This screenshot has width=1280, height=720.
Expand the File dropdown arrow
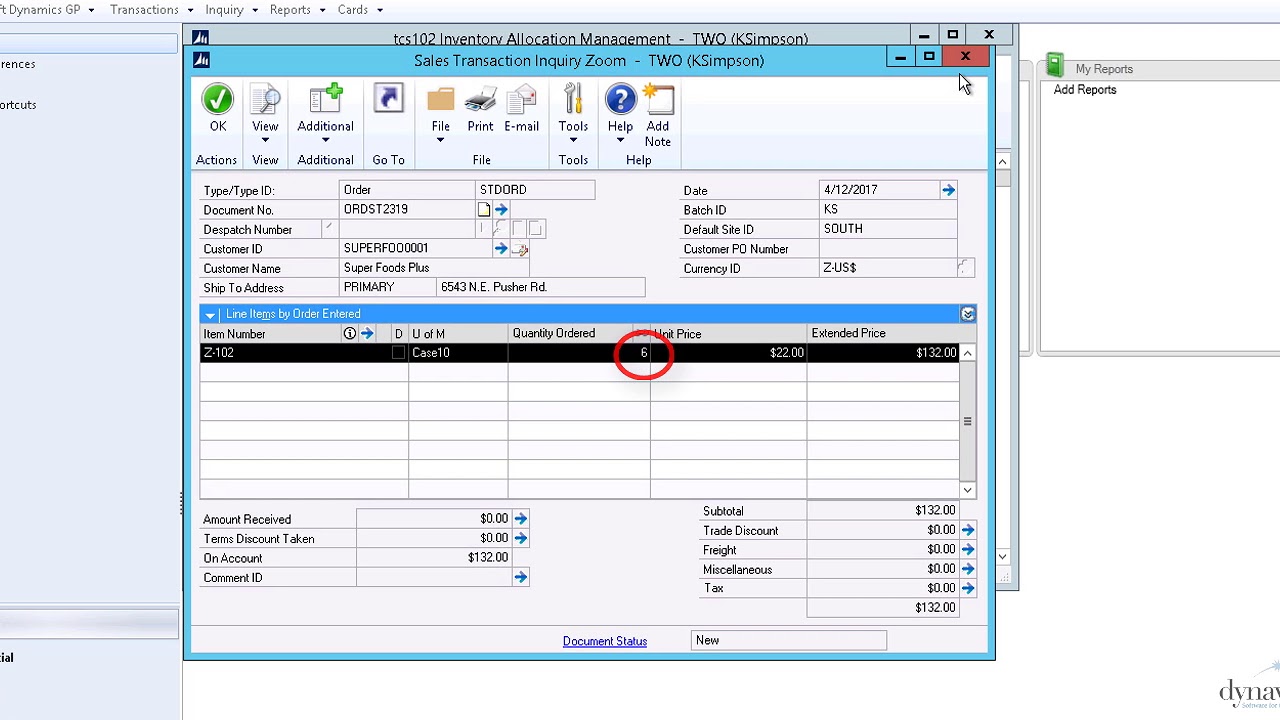440,140
